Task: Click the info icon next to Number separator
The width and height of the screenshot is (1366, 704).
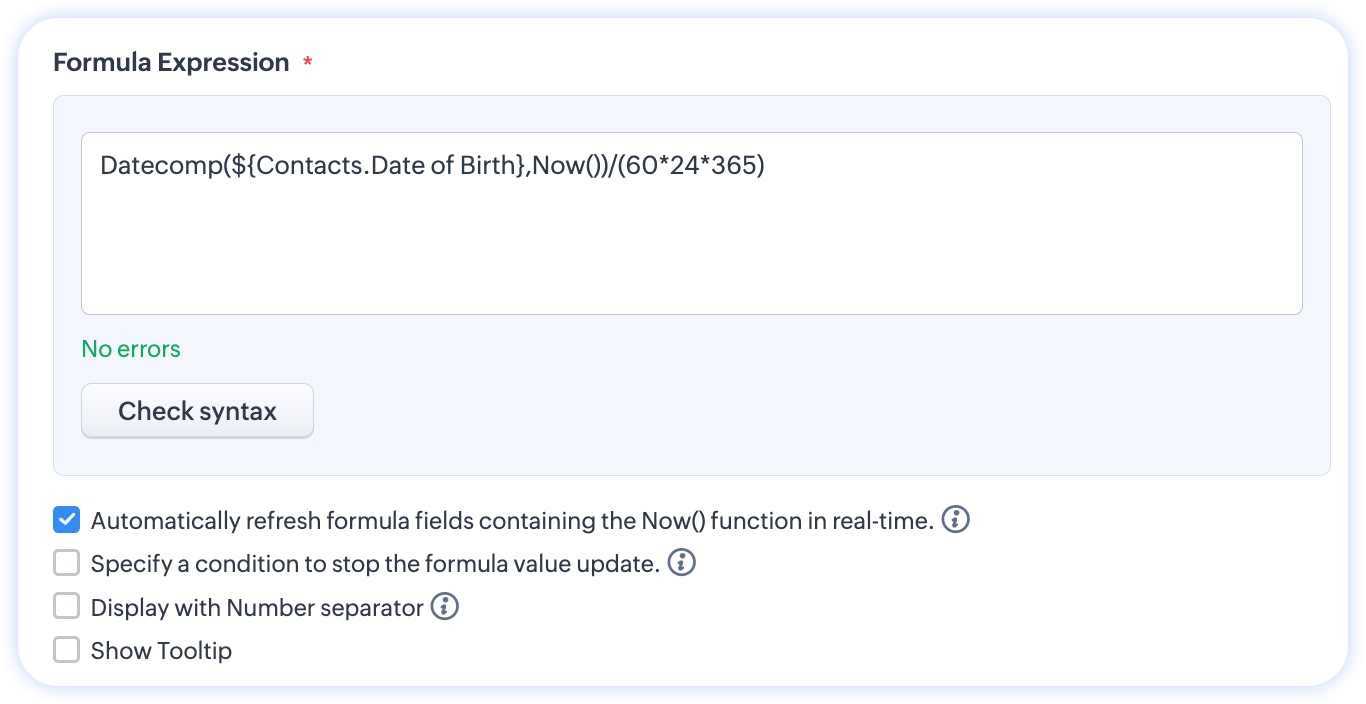Action: tap(444, 607)
